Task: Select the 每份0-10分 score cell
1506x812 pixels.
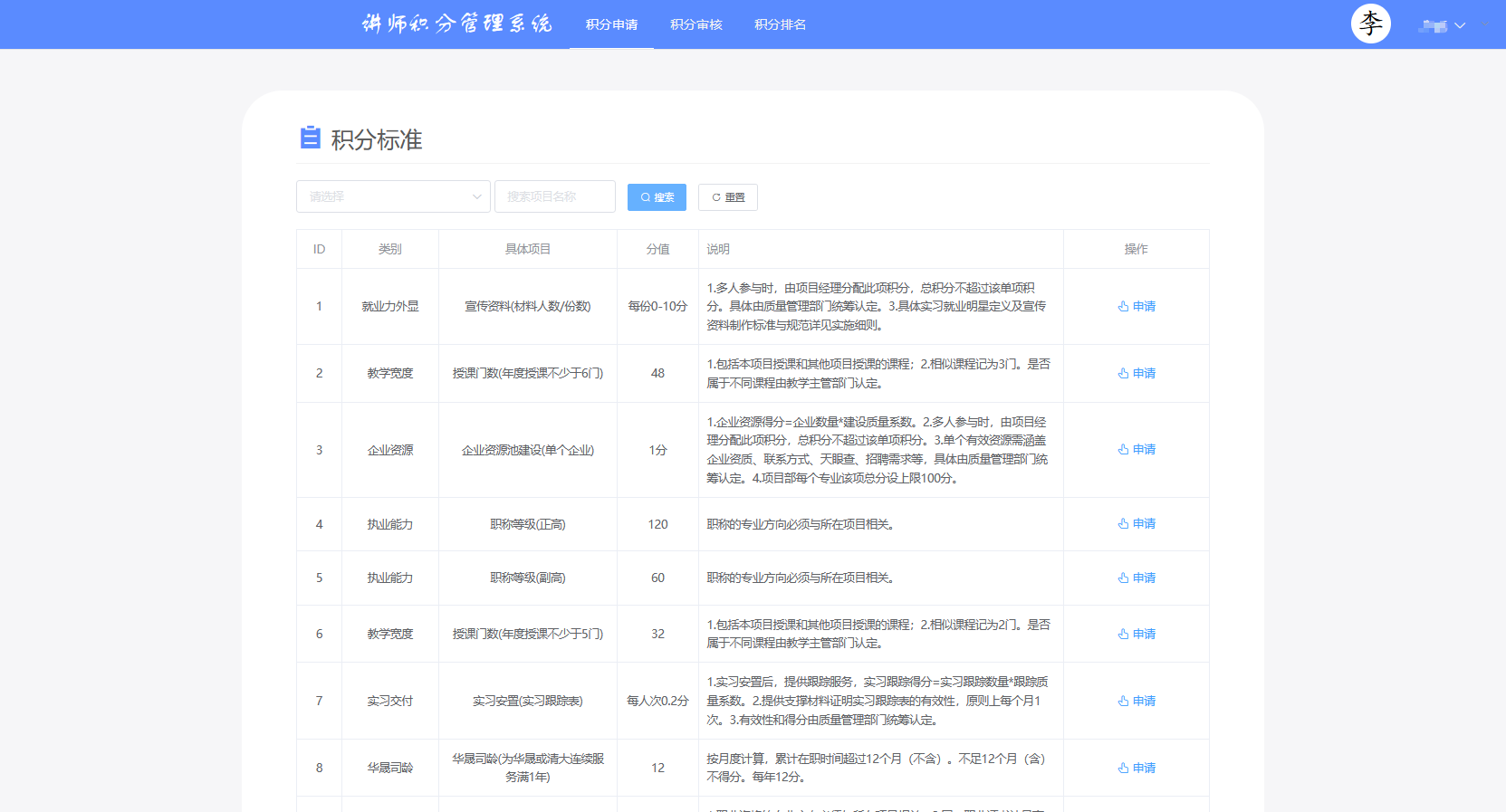Action: 658,306
